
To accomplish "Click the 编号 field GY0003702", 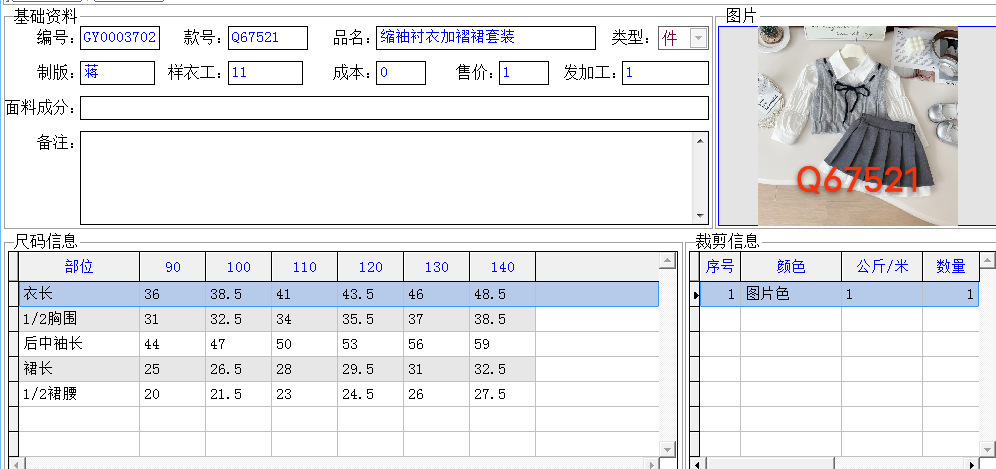I will coord(119,37).
